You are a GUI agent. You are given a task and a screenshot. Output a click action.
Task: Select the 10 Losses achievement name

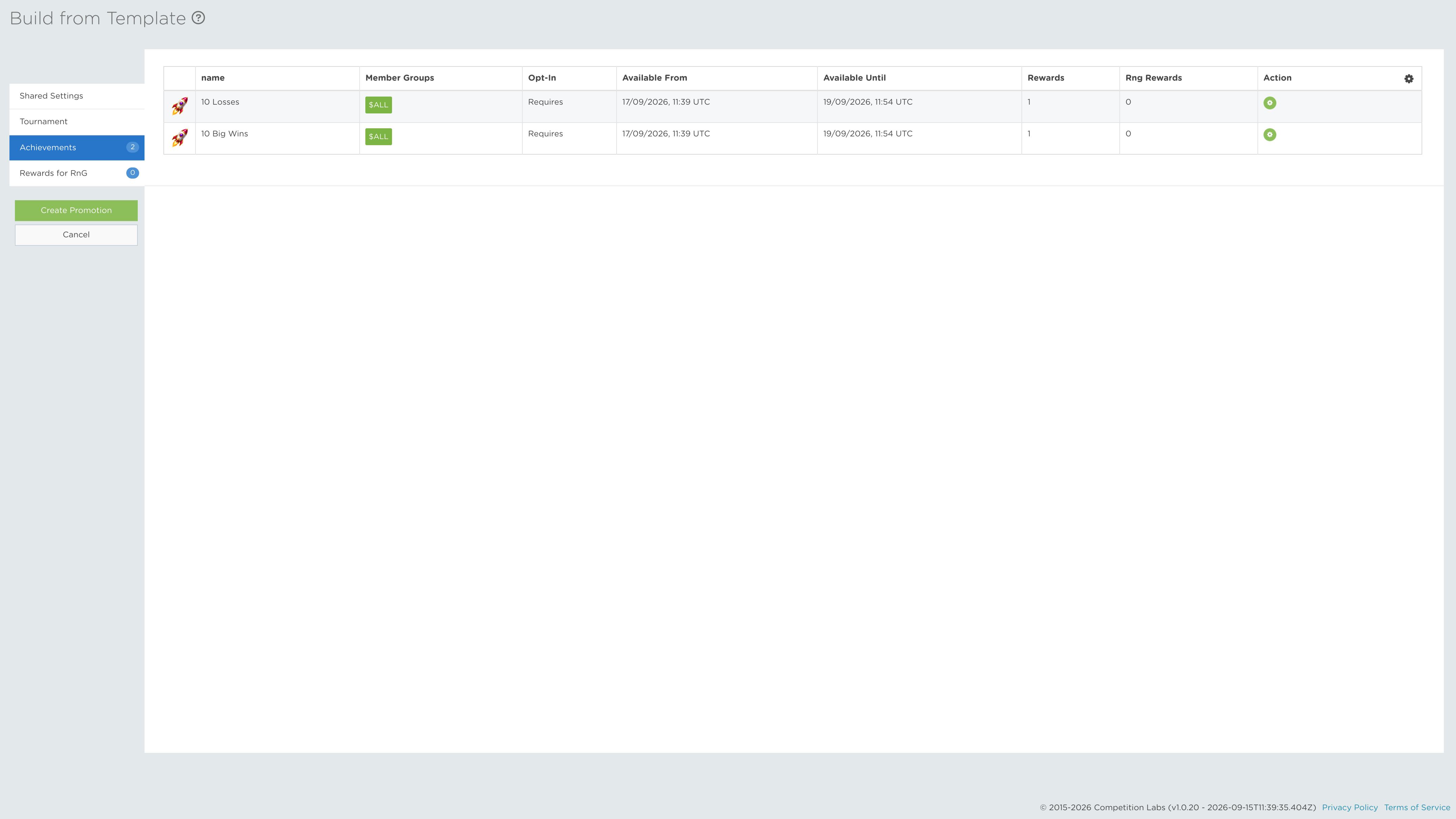click(x=220, y=102)
